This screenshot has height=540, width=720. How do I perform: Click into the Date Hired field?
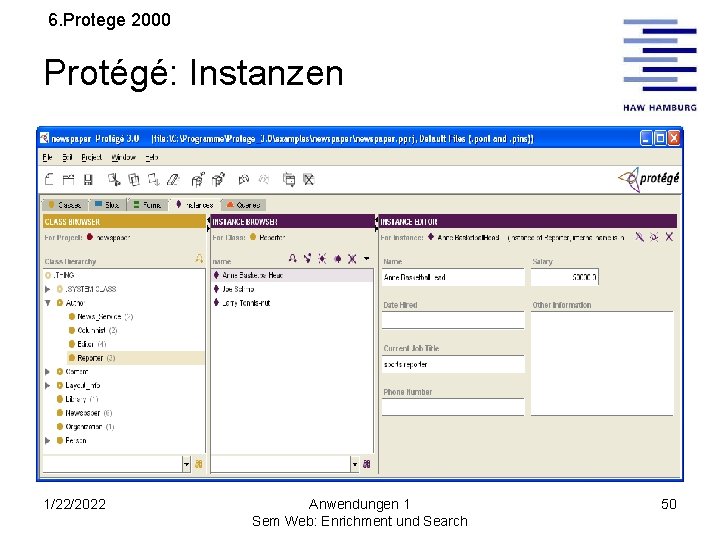453,320
